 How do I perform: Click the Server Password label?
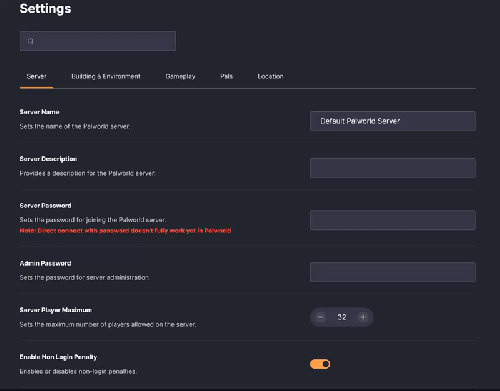[45, 205]
